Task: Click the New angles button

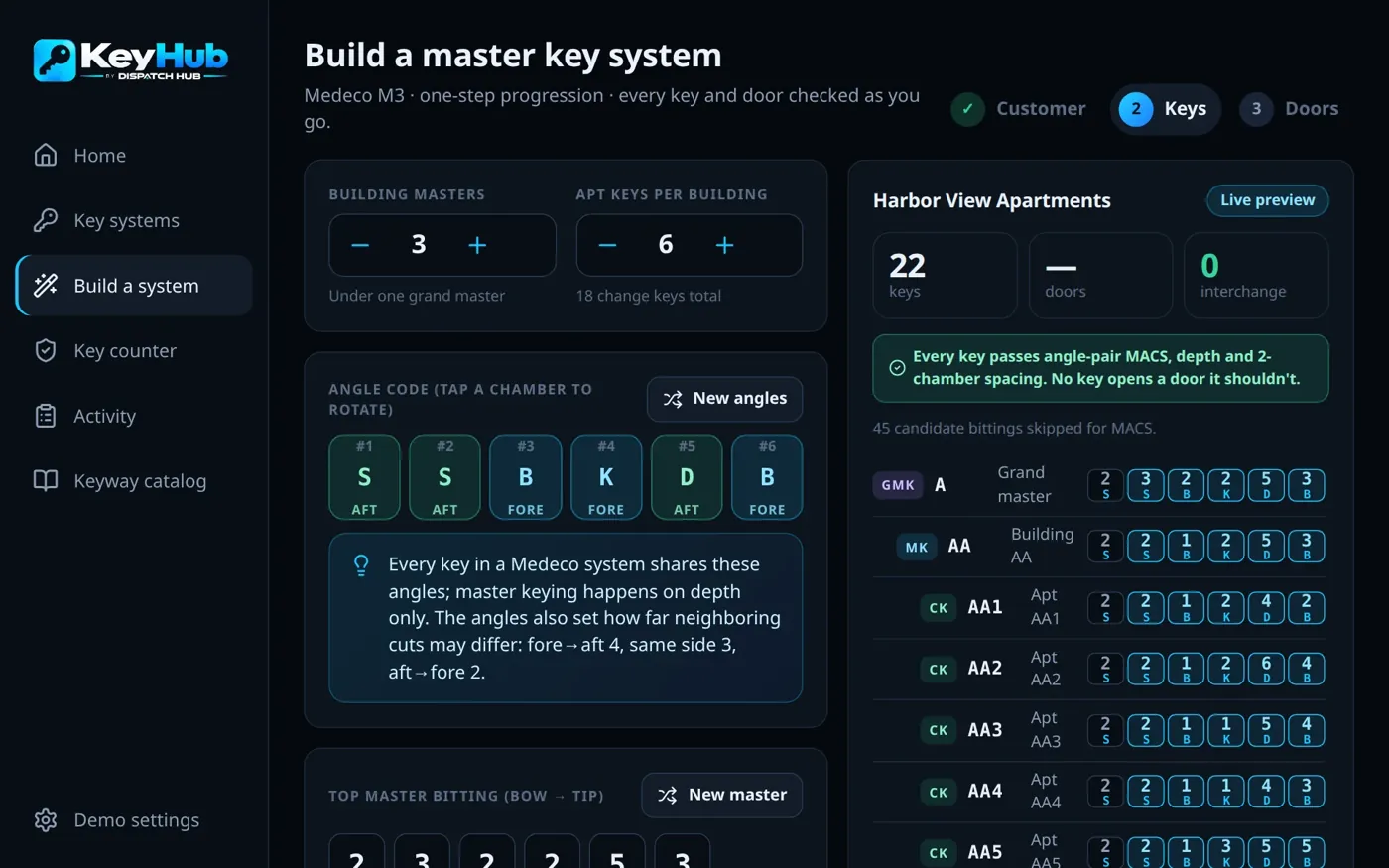Action: [x=724, y=399]
